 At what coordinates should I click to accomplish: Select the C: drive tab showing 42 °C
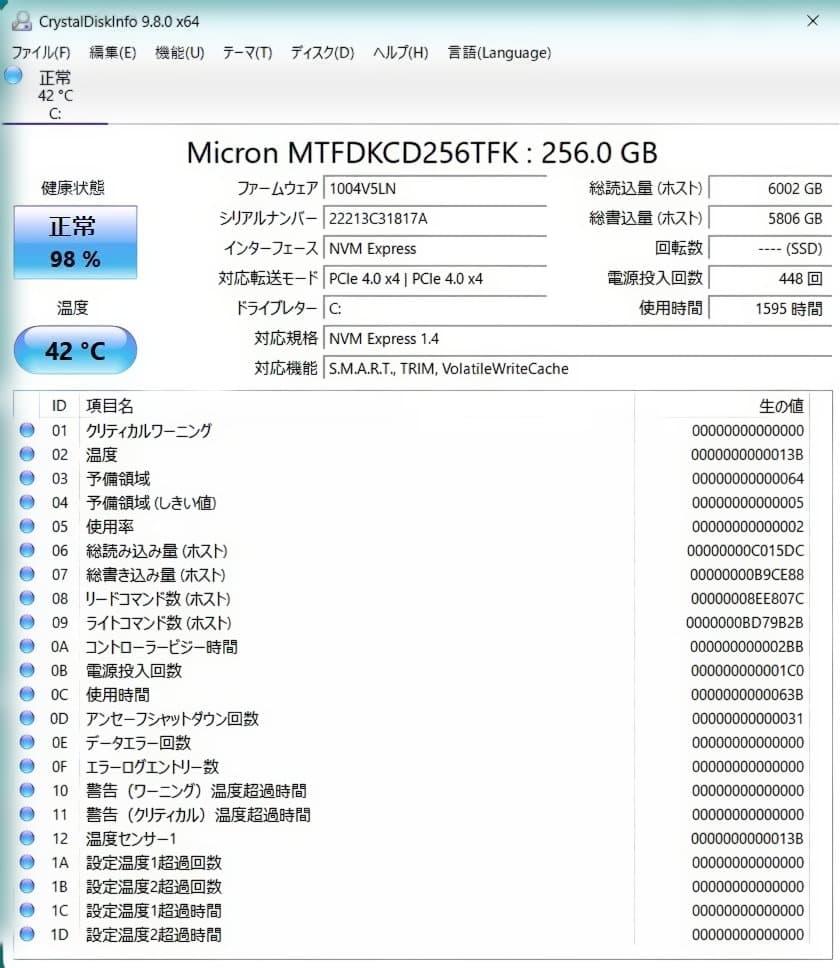pos(55,95)
